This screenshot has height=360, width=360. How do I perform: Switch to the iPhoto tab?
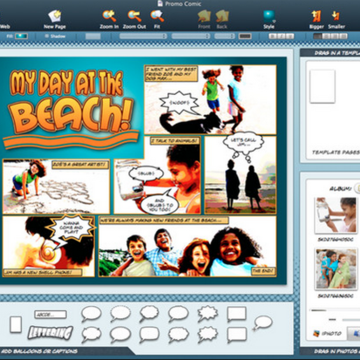point(327,333)
